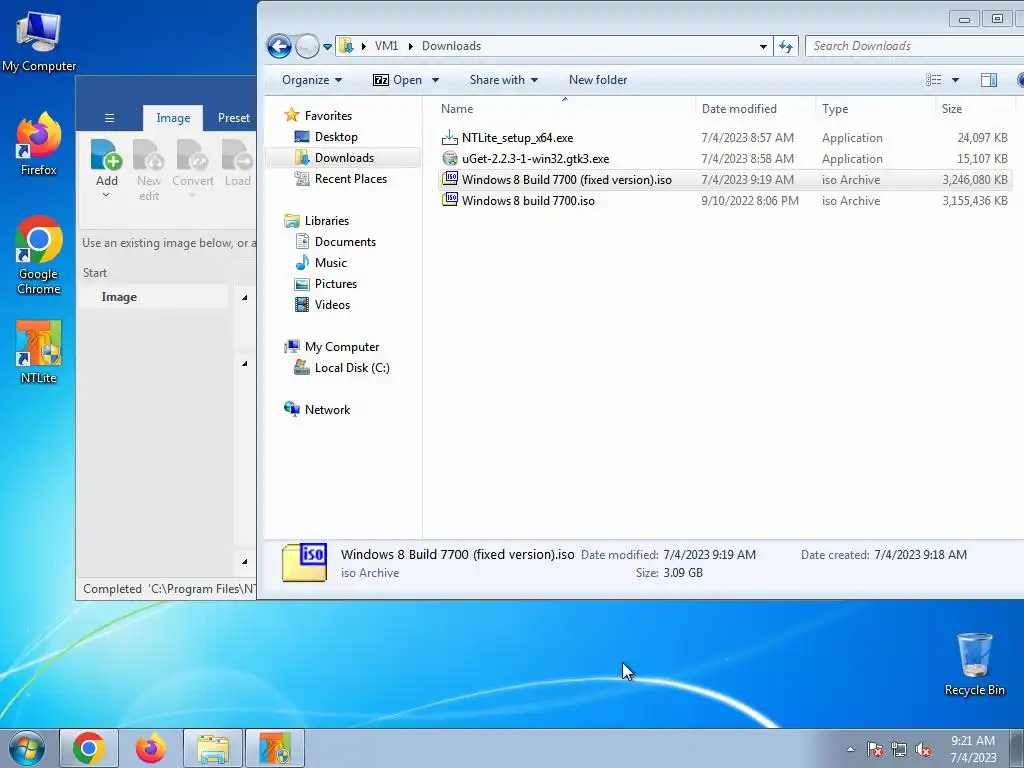Click the Explorer forward arrow
Viewport: 1024px width, 768px height.
tap(307, 46)
